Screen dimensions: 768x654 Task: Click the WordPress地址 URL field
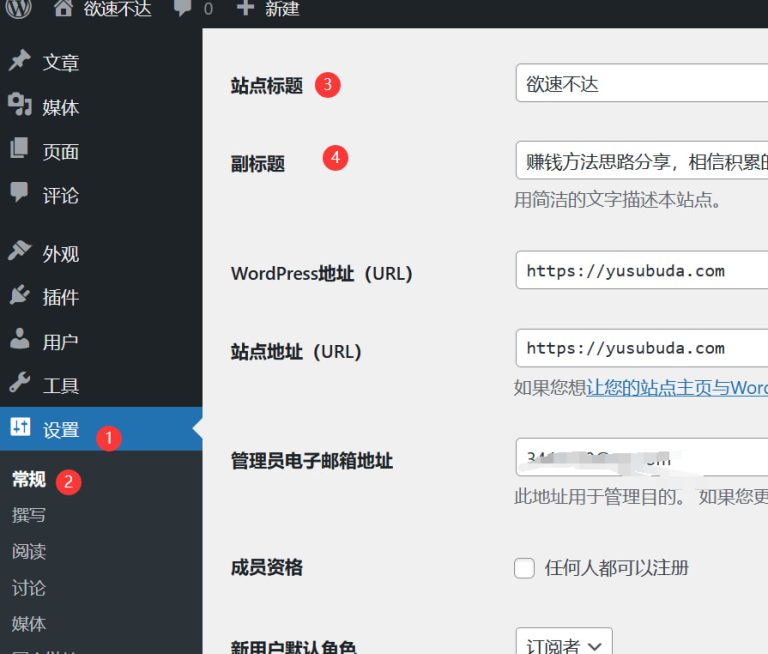click(x=641, y=271)
